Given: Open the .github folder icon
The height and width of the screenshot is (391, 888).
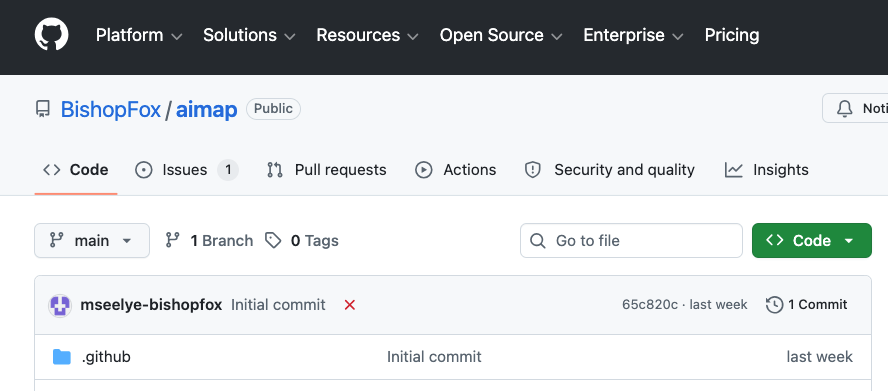Looking at the screenshot, I should (x=62, y=356).
